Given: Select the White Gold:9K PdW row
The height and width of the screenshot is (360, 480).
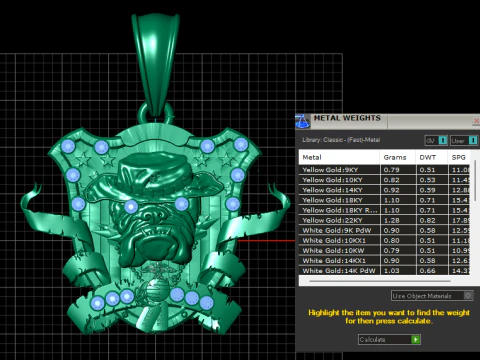Looking at the screenshot, I should coord(384,230).
